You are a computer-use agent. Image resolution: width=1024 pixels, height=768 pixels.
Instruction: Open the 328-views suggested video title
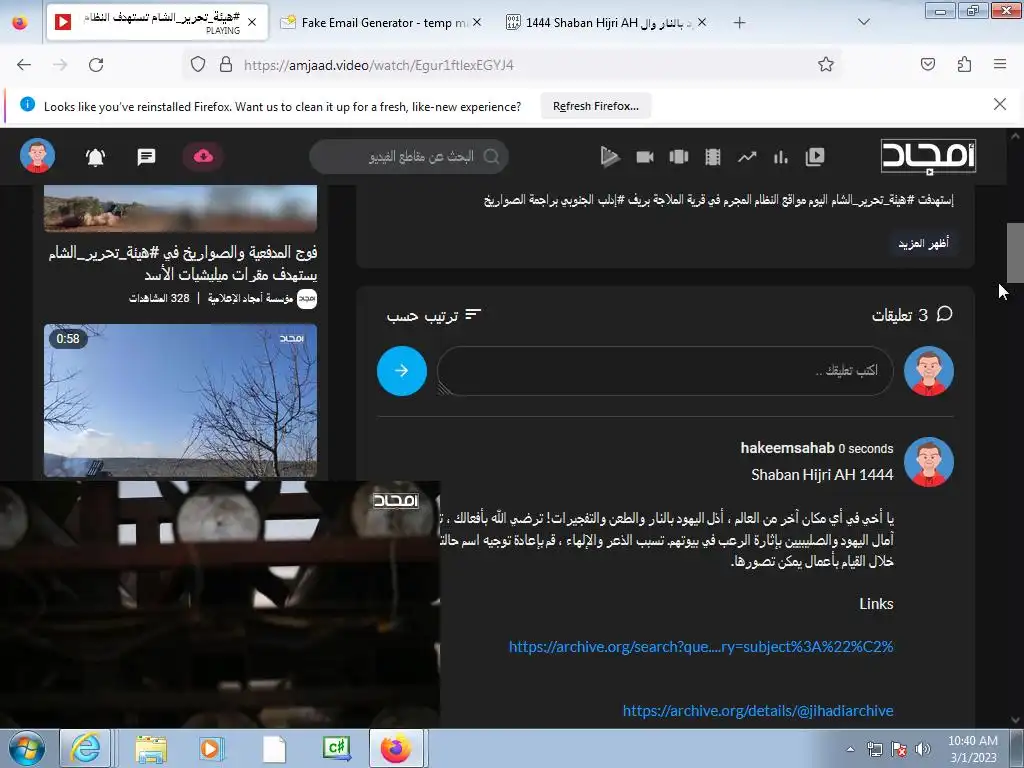[x=183, y=263]
